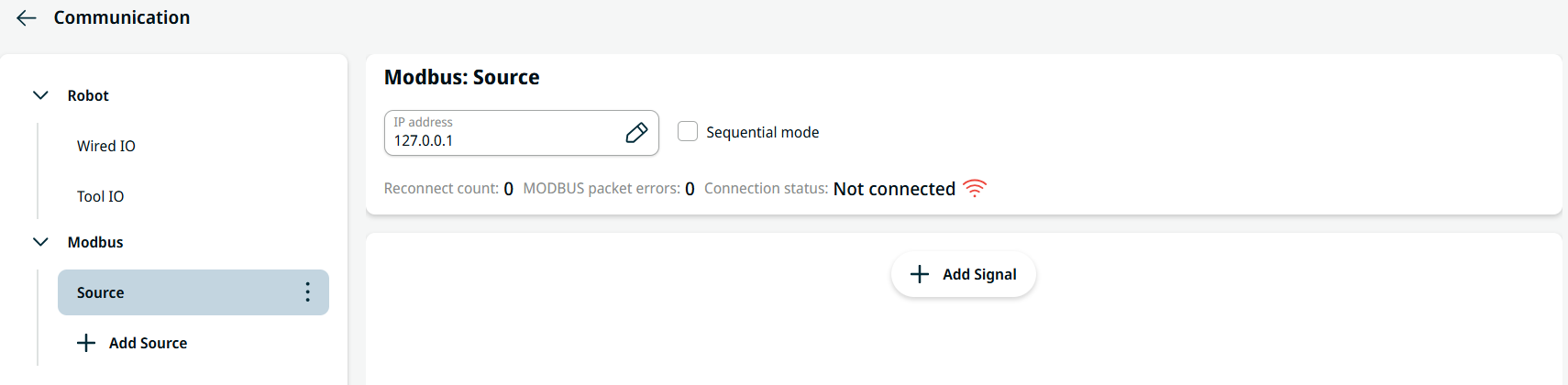Screen dimensions: 1568x385
Task: Collapse the Robot section chevron
Action: (x=40, y=95)
